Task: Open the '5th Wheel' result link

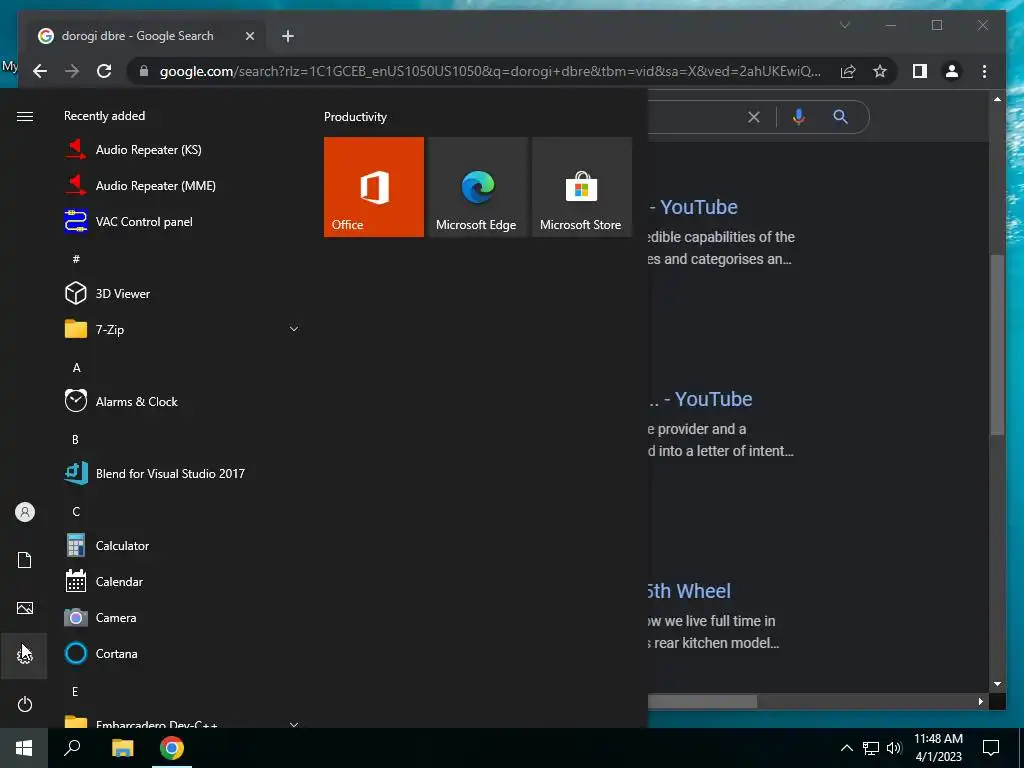Action: [690, 591]
